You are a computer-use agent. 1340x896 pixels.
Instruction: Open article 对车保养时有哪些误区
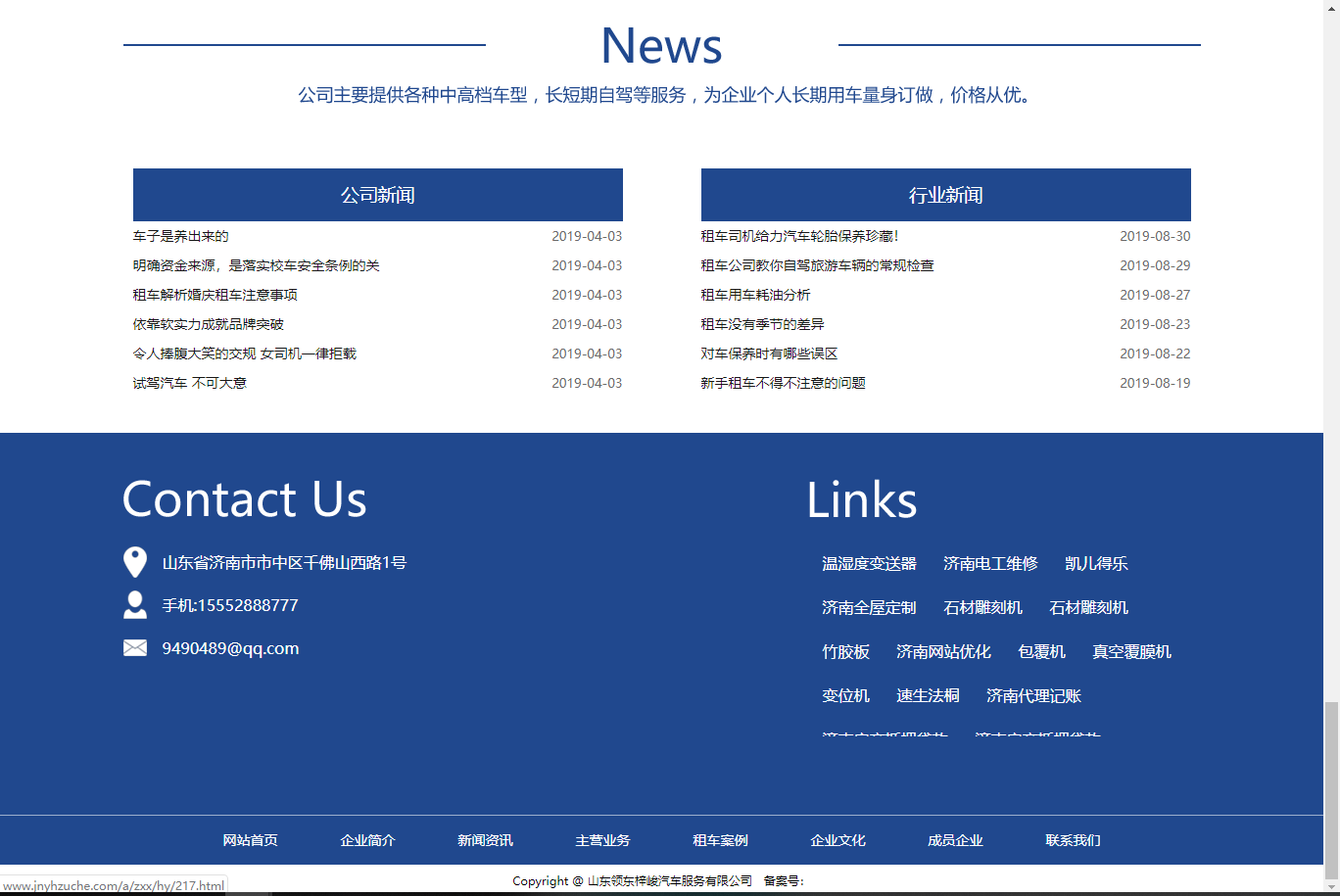[x=769, y=354]
